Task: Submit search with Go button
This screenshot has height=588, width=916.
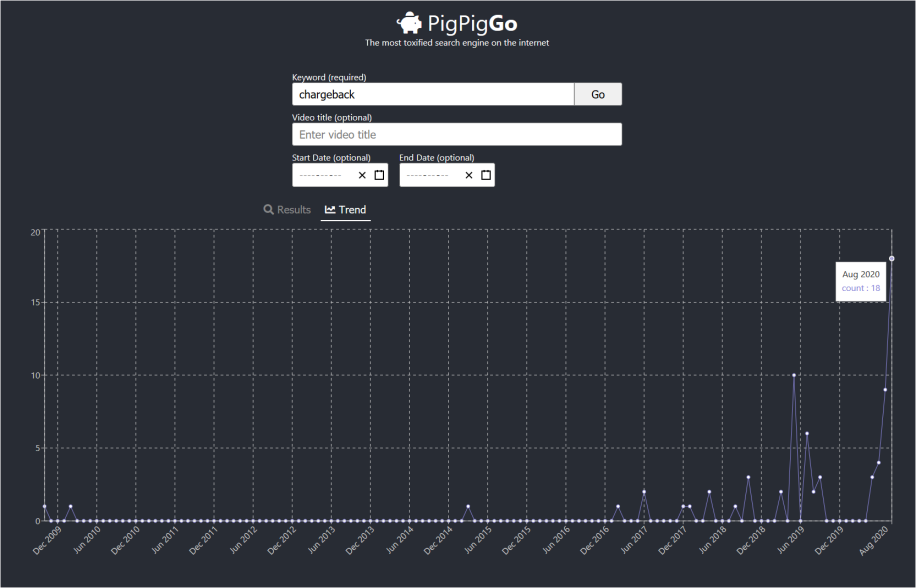Action: pos(598,94)
